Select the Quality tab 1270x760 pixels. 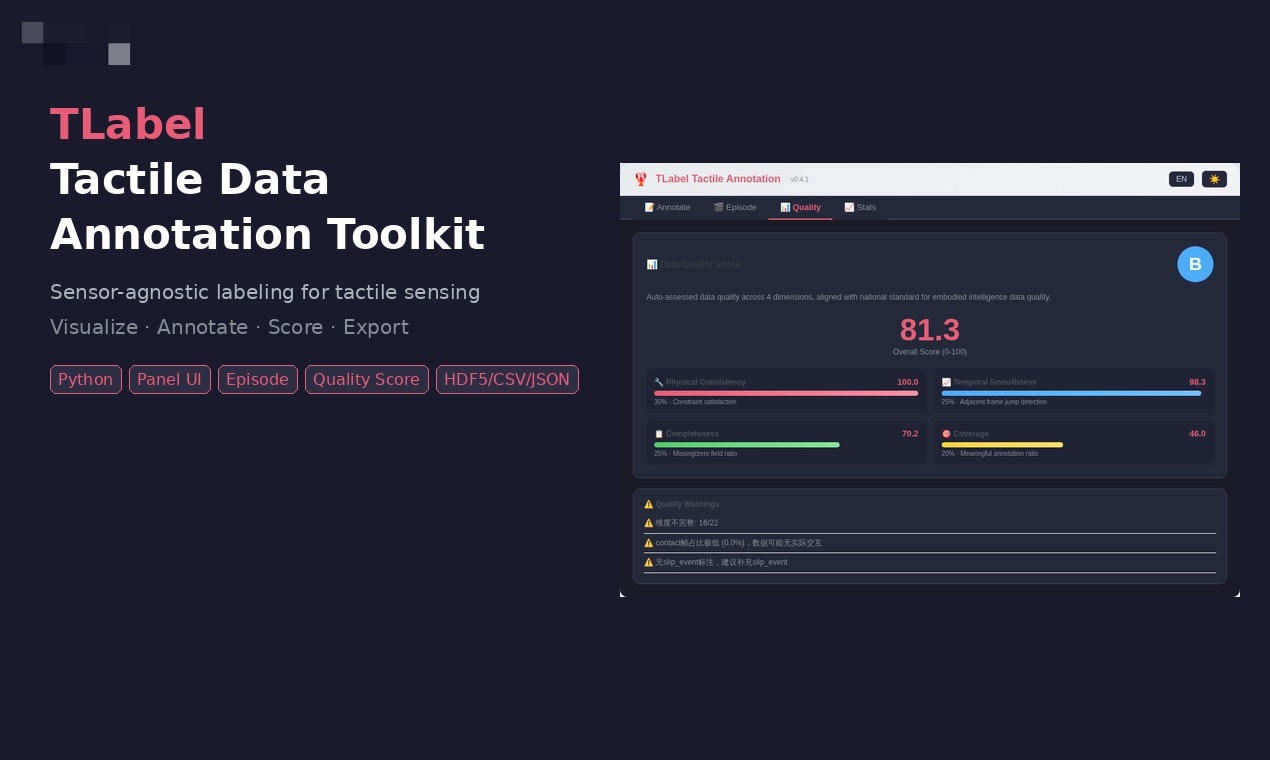tap(800, 207)
